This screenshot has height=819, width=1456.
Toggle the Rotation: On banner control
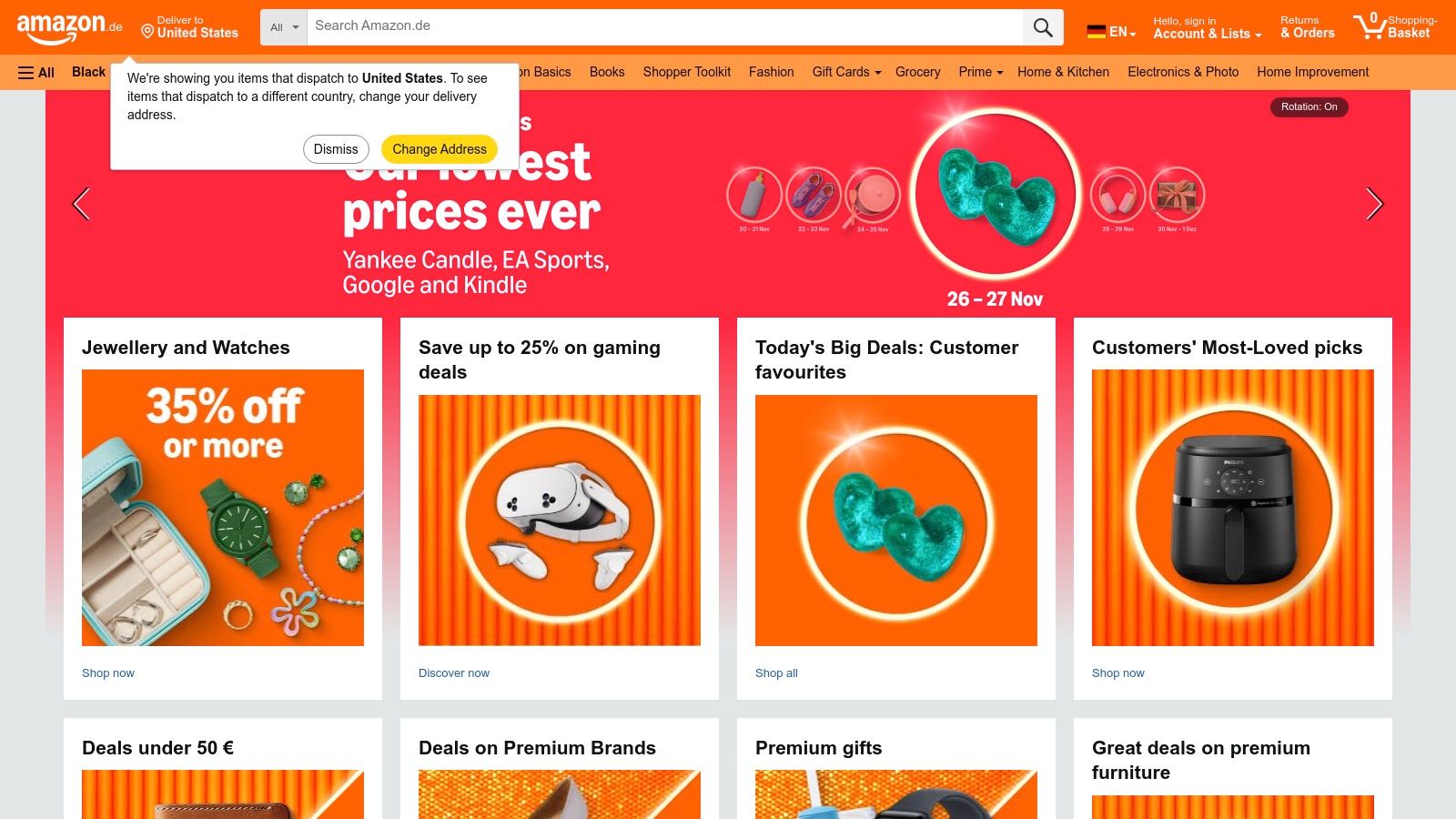[x=1309, y=106]
